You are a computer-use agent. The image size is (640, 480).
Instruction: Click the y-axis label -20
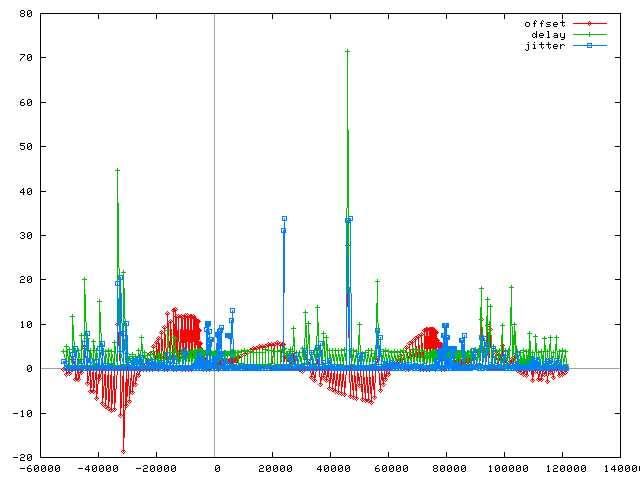[22, 458]
